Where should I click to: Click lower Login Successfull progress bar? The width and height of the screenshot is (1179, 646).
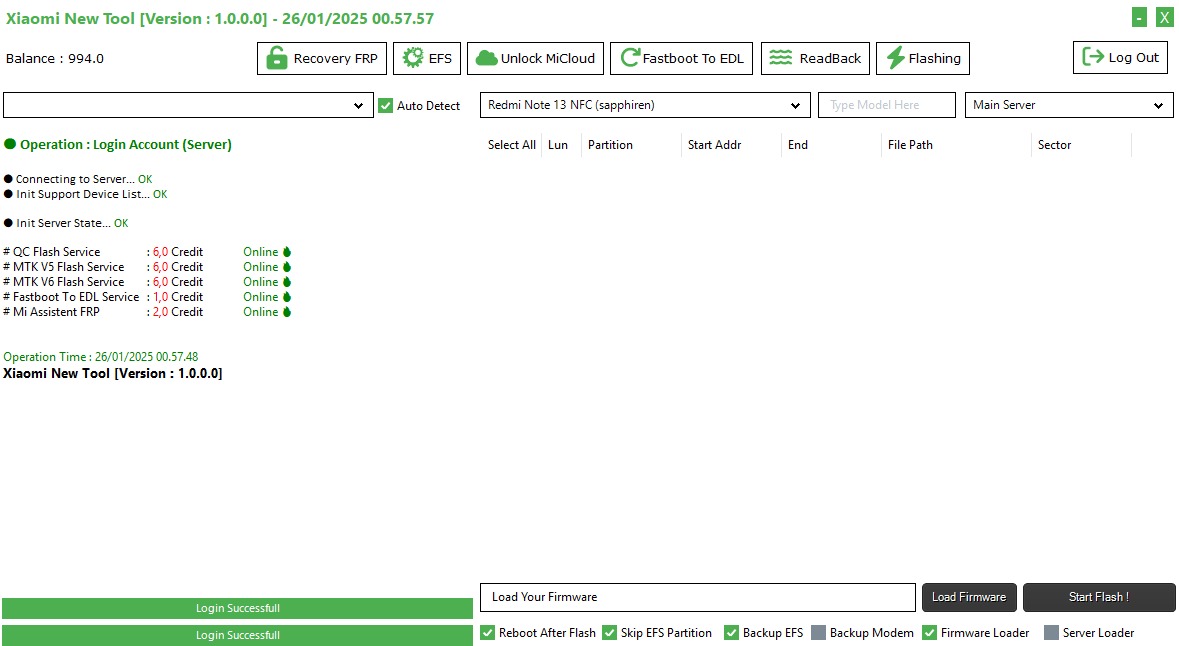tap(238, 635)
